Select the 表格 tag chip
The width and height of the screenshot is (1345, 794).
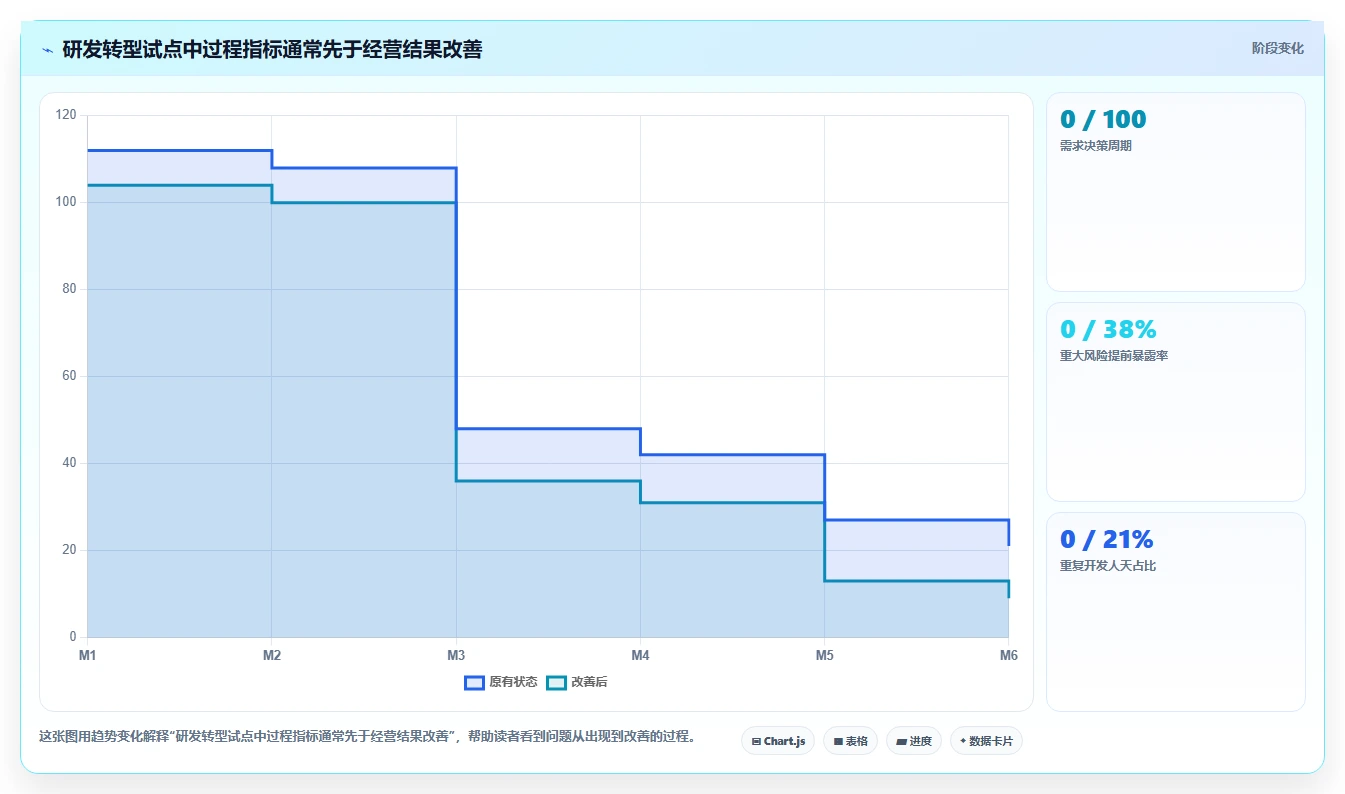click(x=850, y=741)
